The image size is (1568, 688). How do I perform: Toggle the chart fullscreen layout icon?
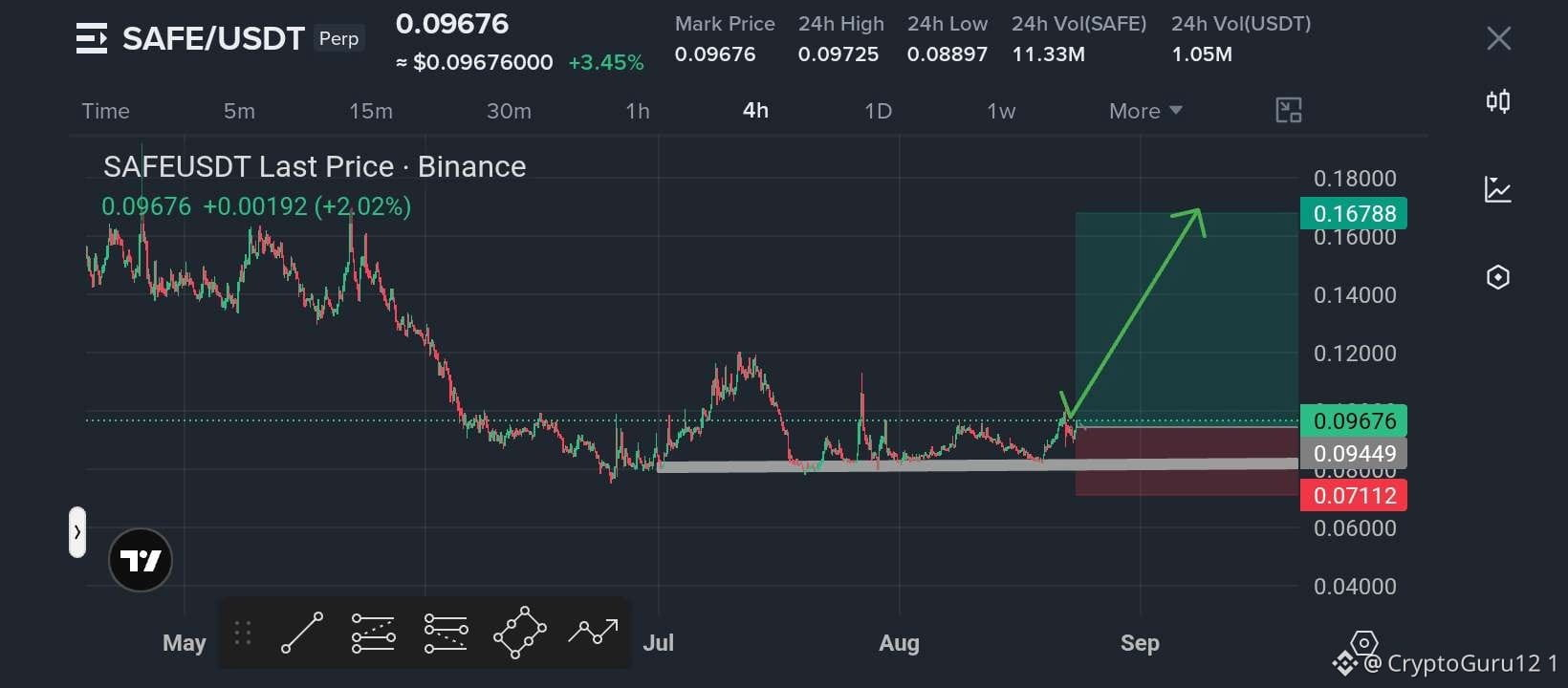1289,110
